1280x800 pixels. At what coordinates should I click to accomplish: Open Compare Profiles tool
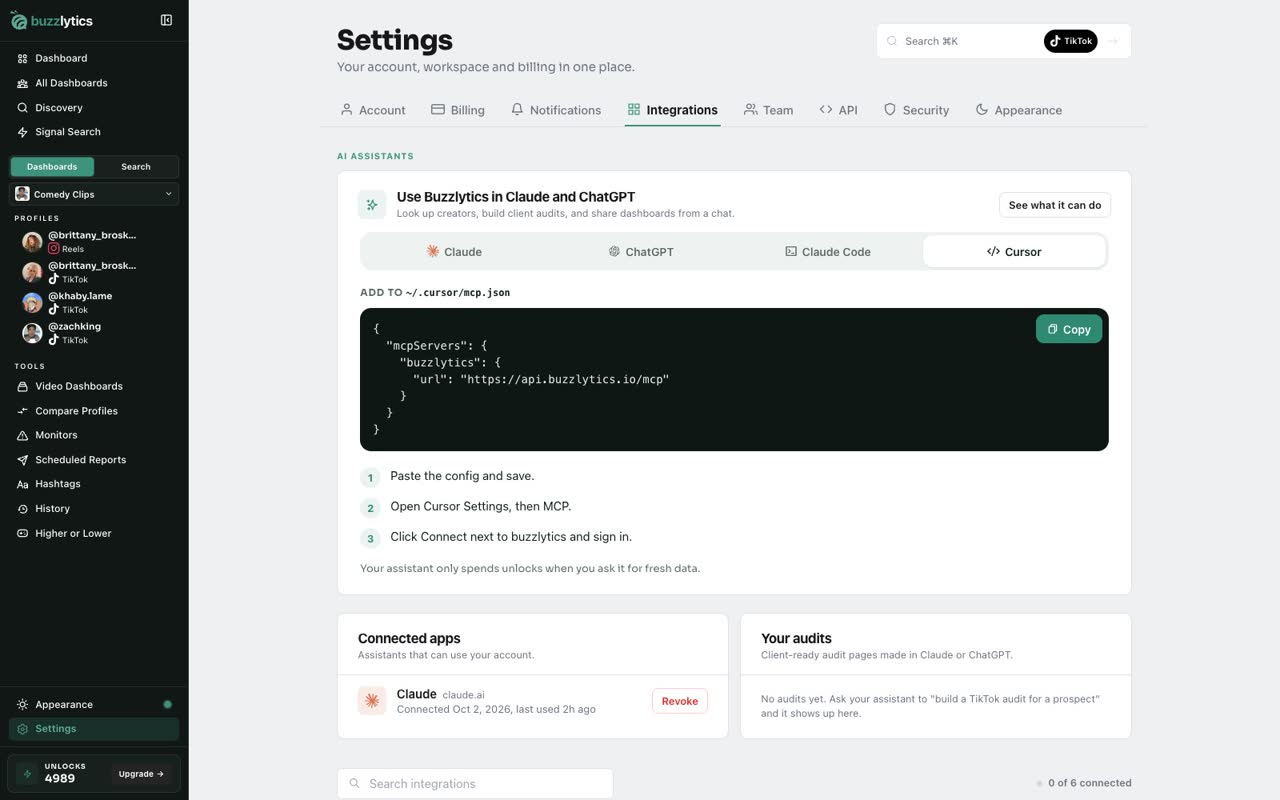(94, 411)
